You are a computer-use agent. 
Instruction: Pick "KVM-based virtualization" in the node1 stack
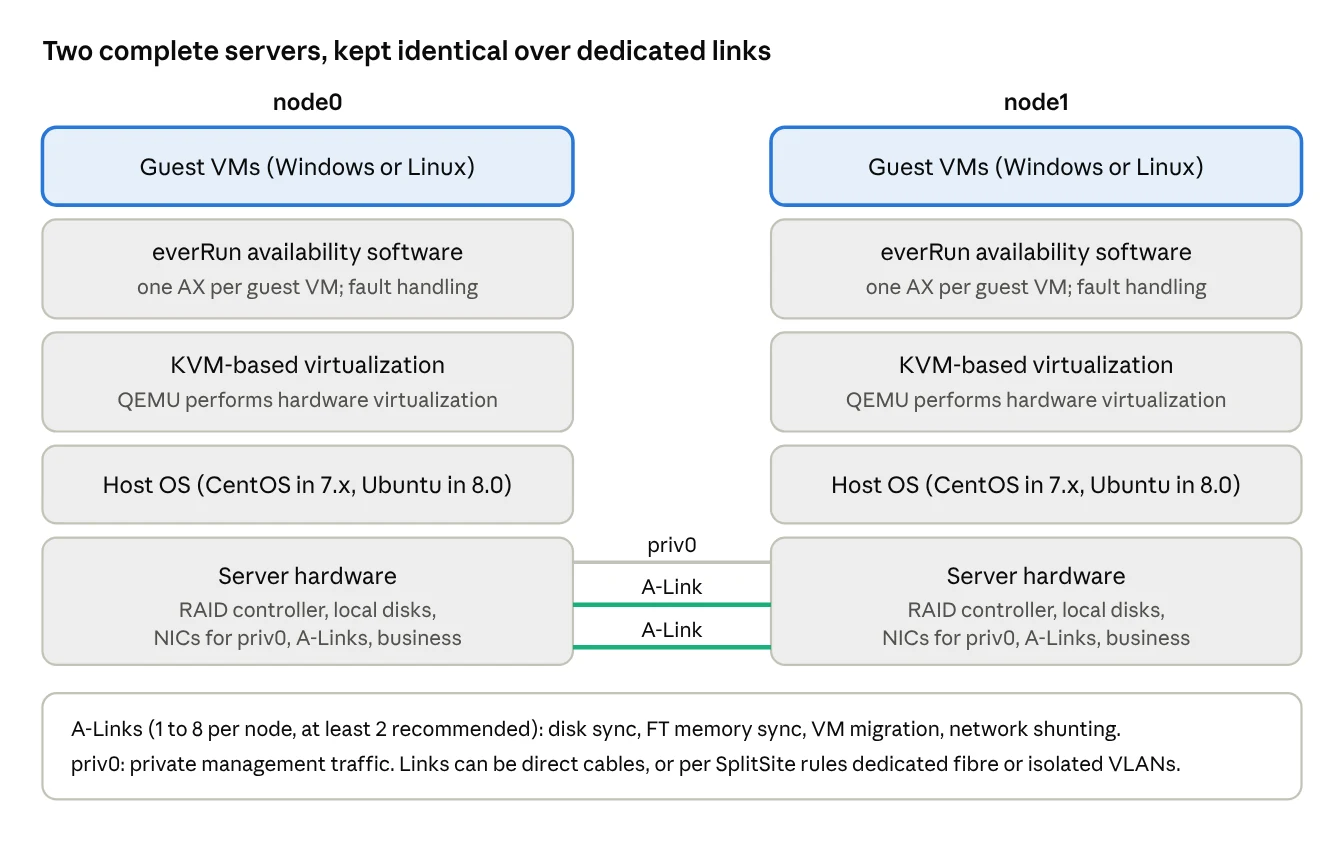[1036, 365]
